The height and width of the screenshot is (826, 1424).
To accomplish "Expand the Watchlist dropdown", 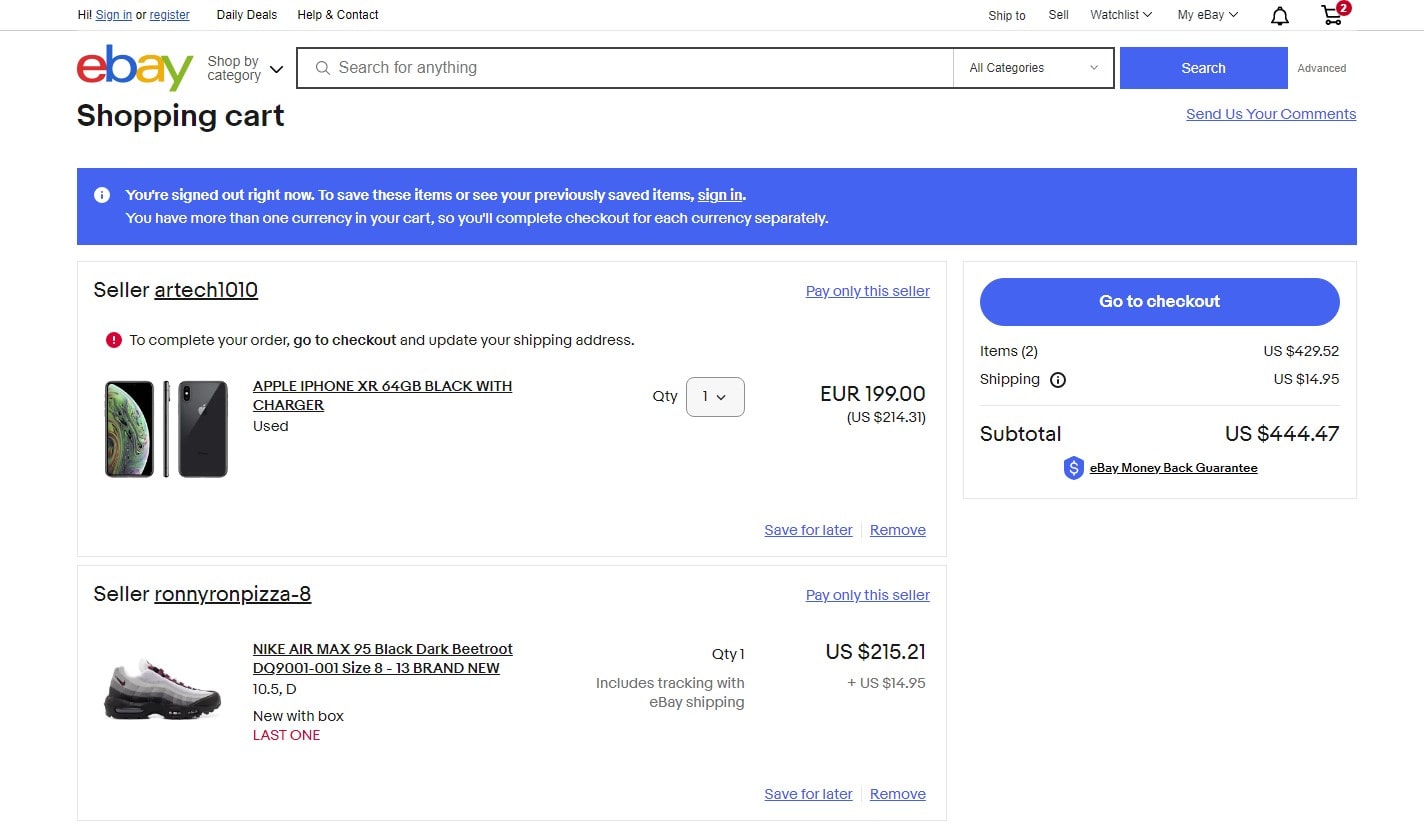I will click(x=1120, y=15).
